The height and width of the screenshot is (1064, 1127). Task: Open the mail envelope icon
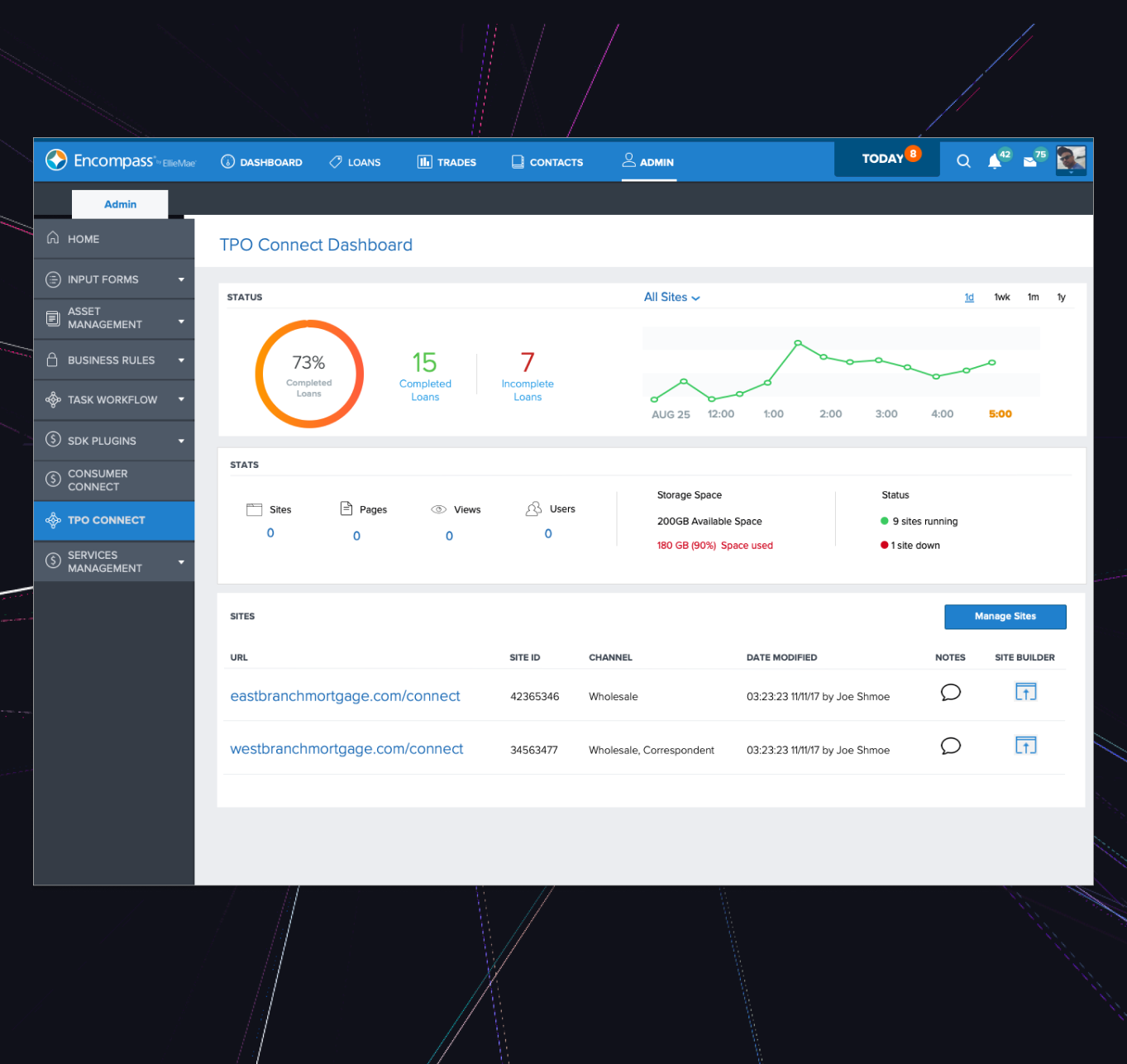tap(1030, 161)
